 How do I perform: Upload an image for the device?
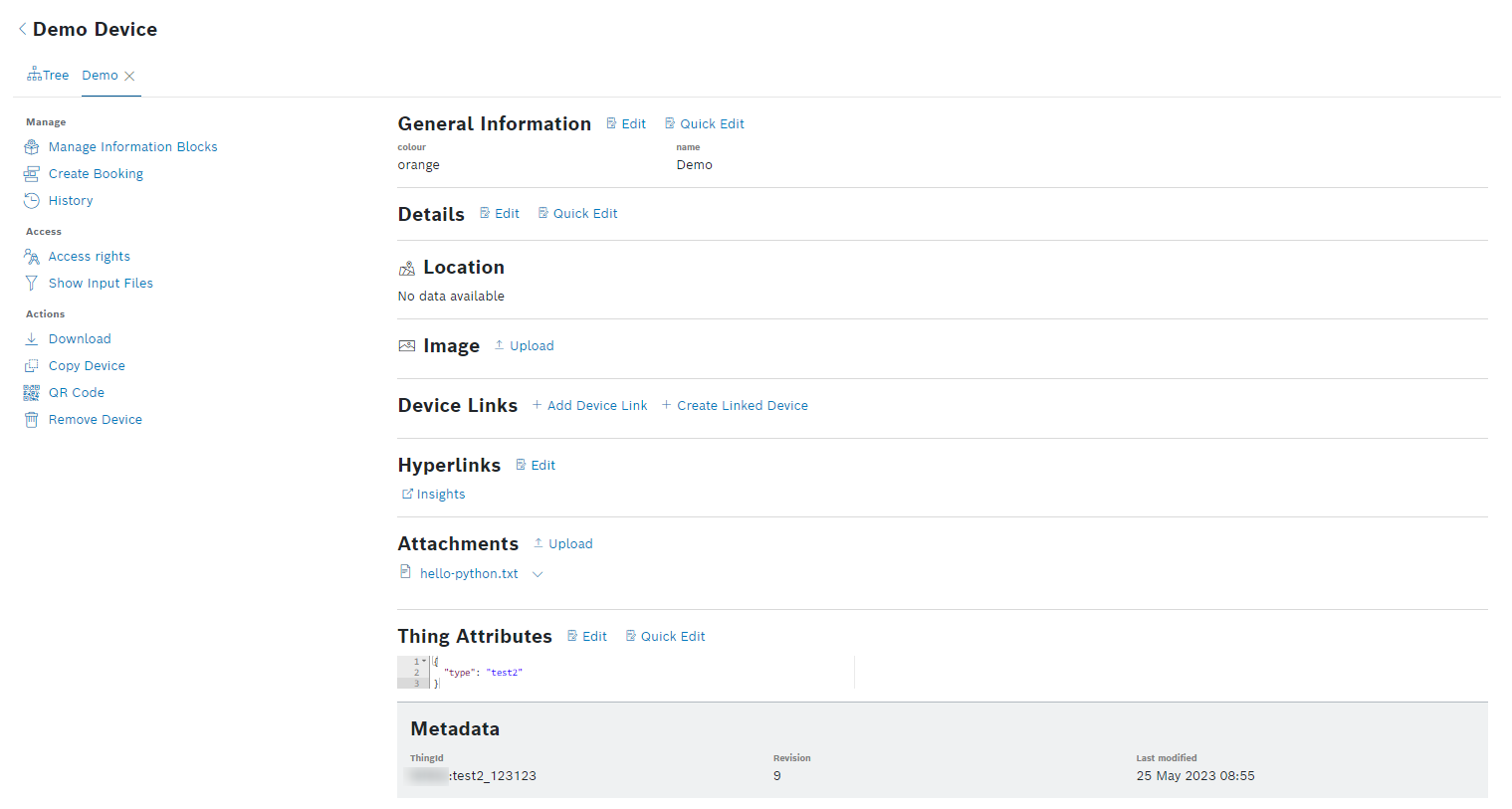click(524, 346)
